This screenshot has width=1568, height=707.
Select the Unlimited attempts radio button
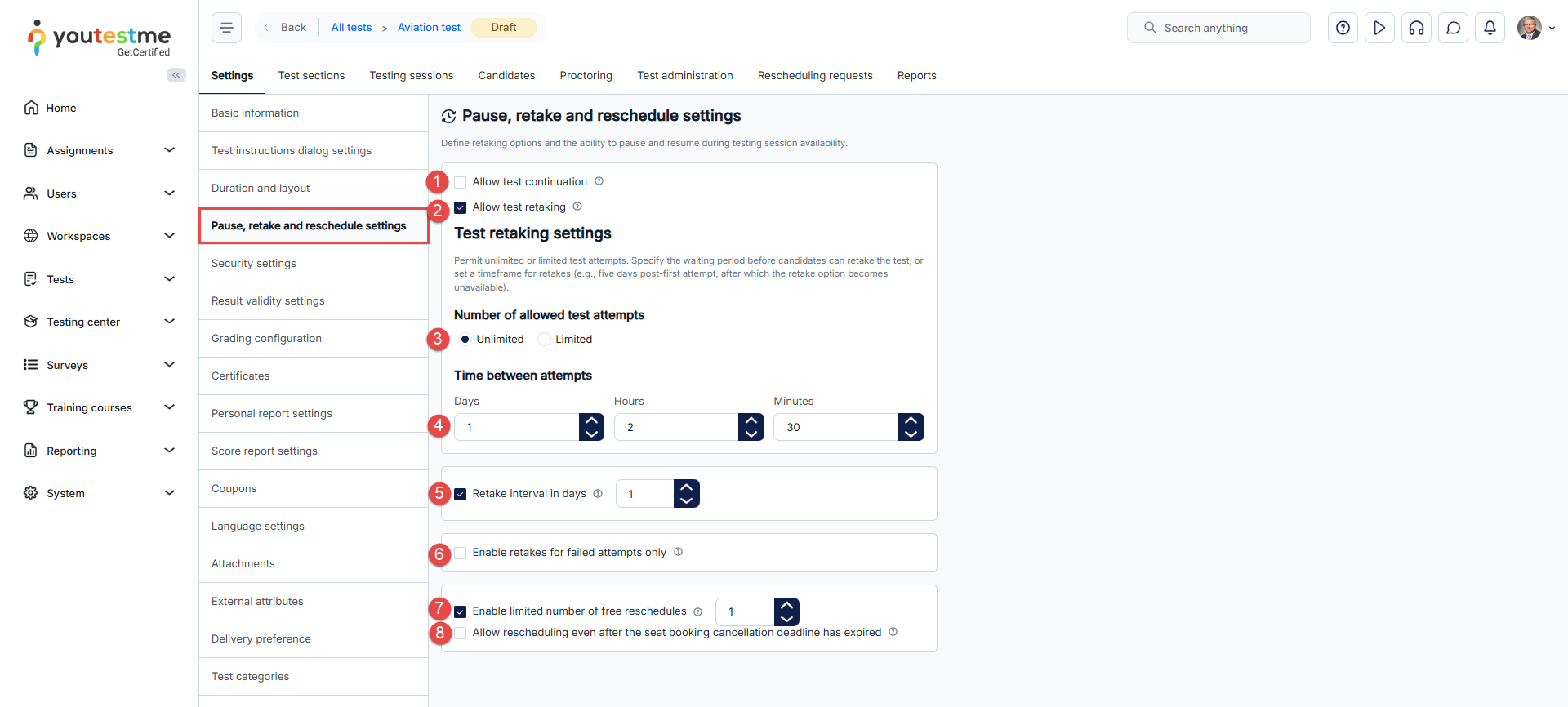[465, 340]
